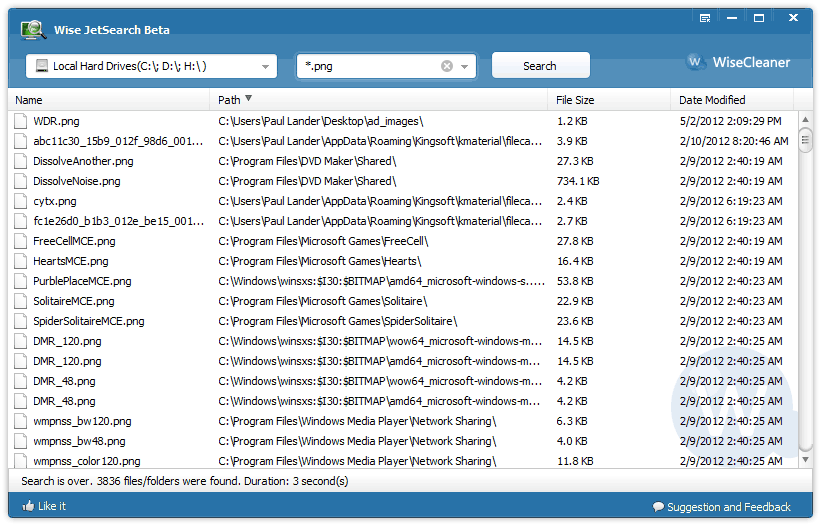Sort results by Date Modified column

click(732, 100)
